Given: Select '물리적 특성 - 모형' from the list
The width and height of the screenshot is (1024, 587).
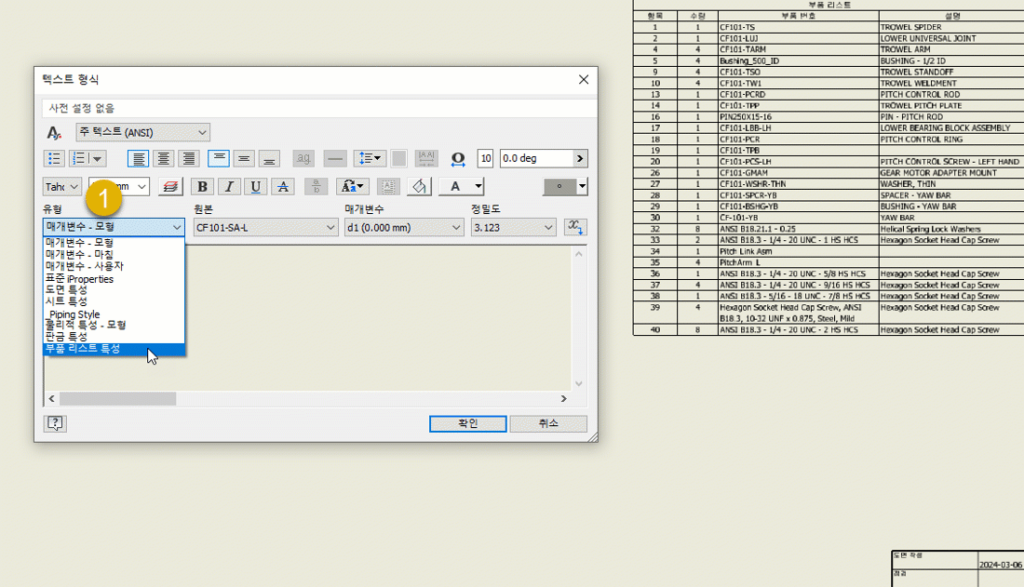Looking at the screenshot, I should coord(114,325).
